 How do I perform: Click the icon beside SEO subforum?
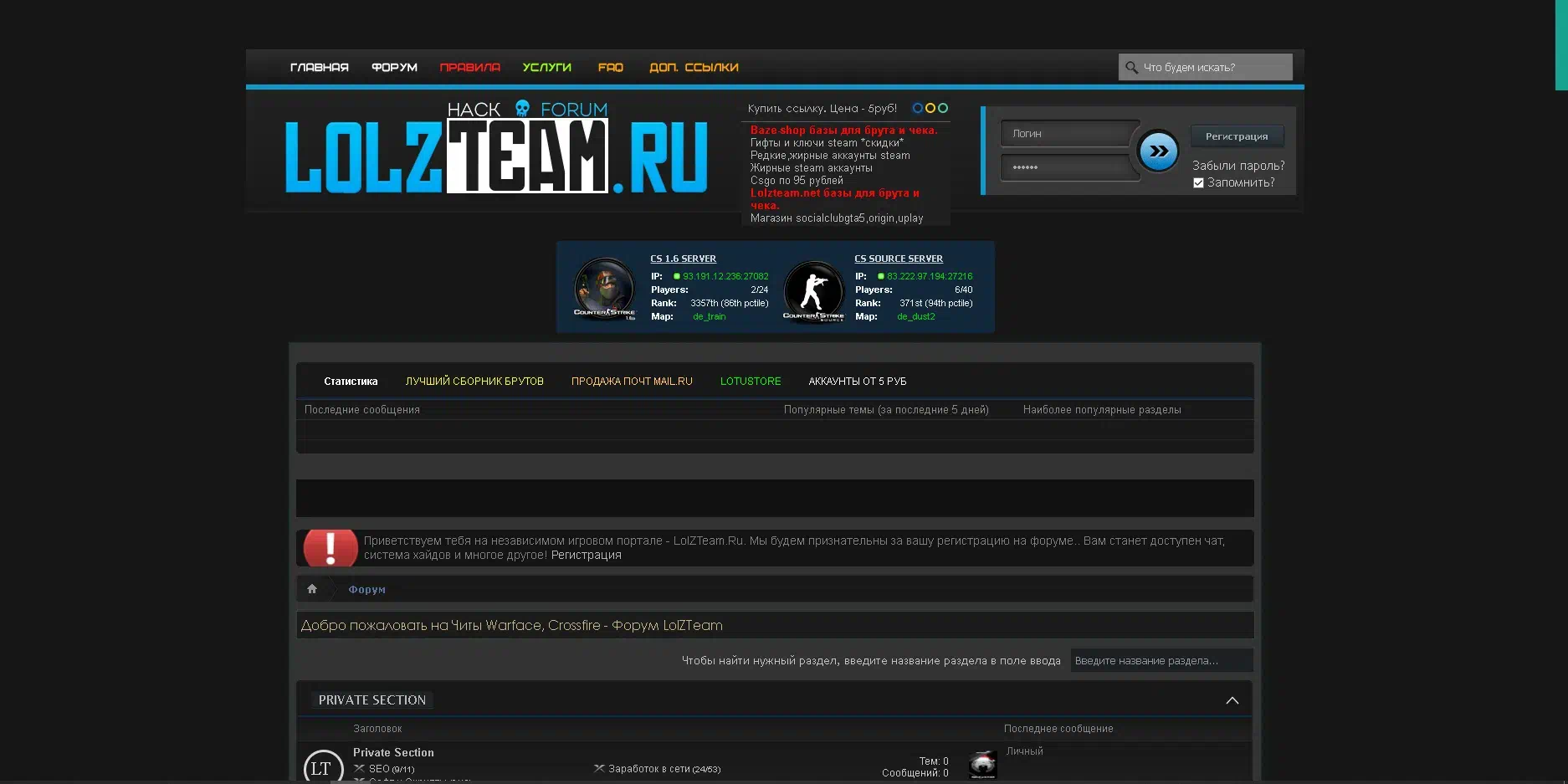(359, 768)
